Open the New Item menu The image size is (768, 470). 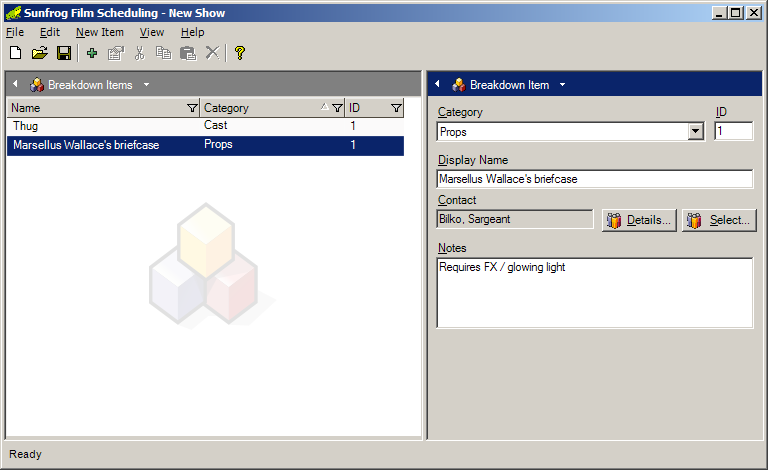point(100,32)
